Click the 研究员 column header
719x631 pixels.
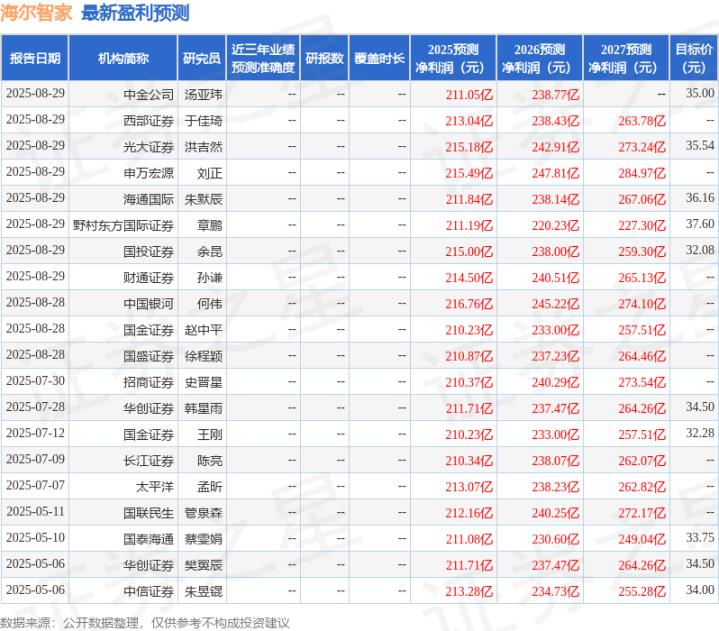202,58
